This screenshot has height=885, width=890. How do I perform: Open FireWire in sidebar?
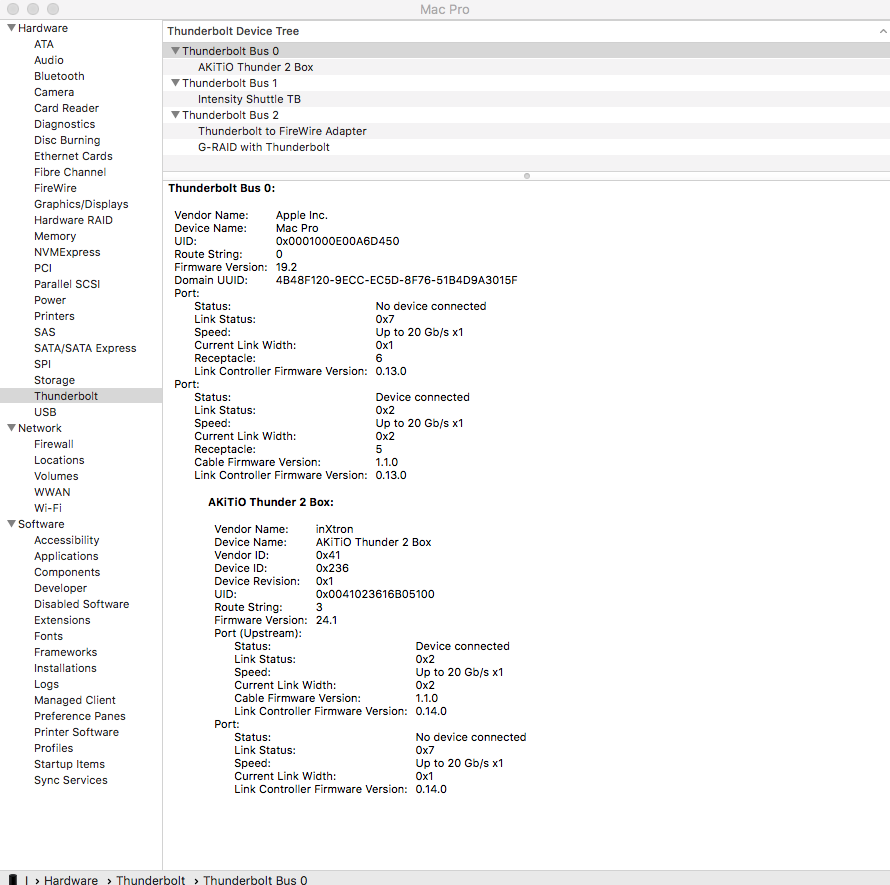coord(55,188)
